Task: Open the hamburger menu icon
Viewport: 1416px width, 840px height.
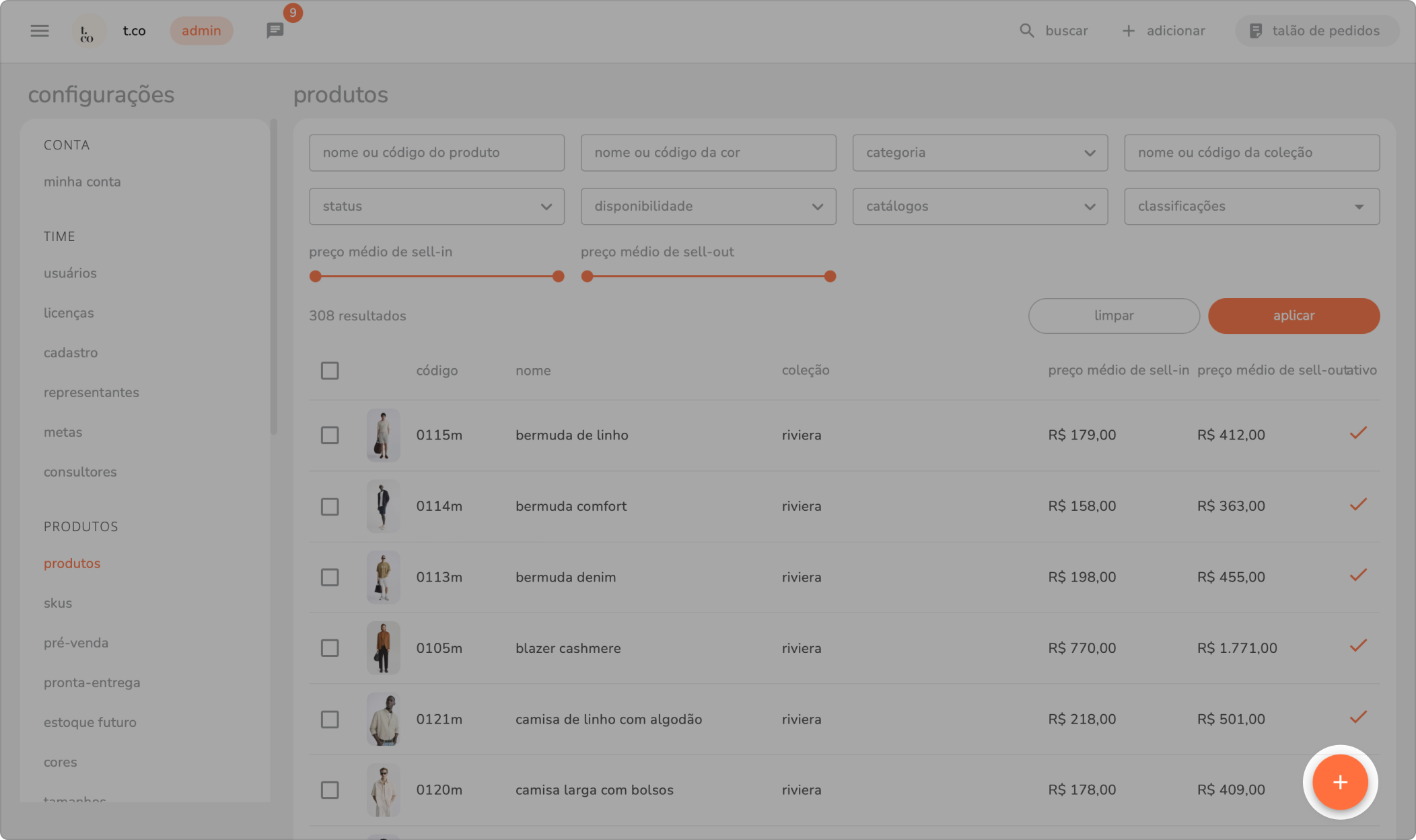Action: coord(40,31)
